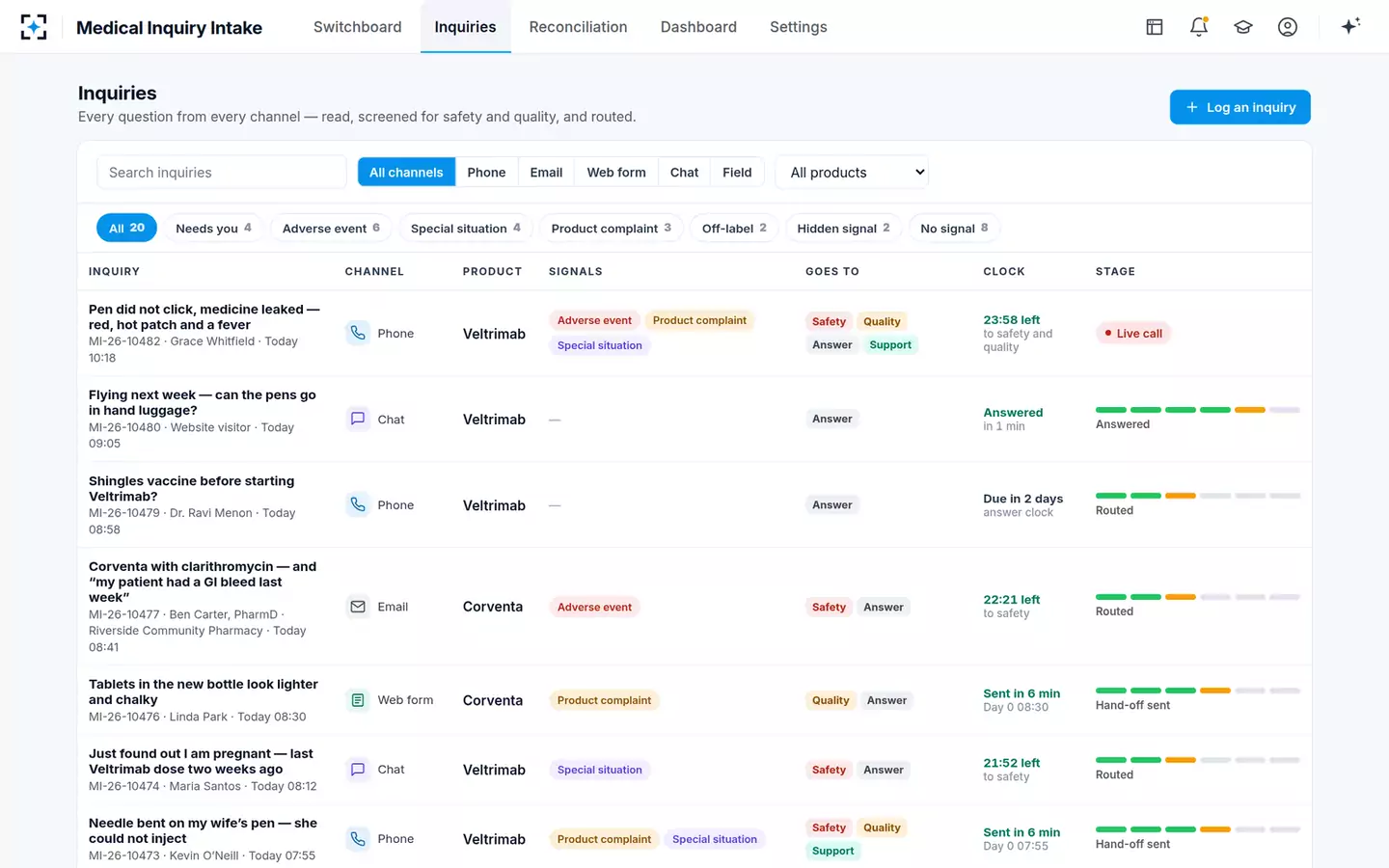This screenshot has height=868, width=1389.
Task: Click the Medical Inquiry Intake logo icon
Action: tap(34, 27)
